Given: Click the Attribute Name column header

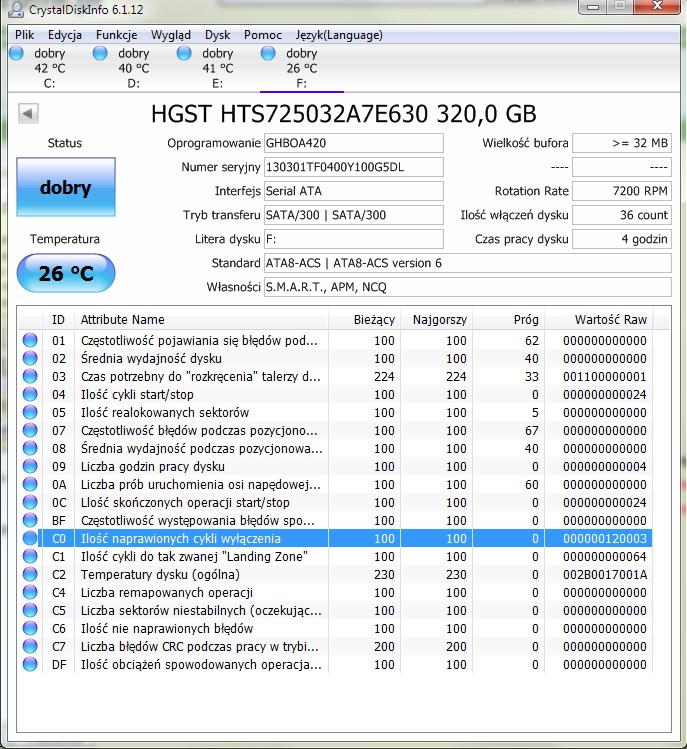Looking at the screenshot, I should tap(202, 320).
